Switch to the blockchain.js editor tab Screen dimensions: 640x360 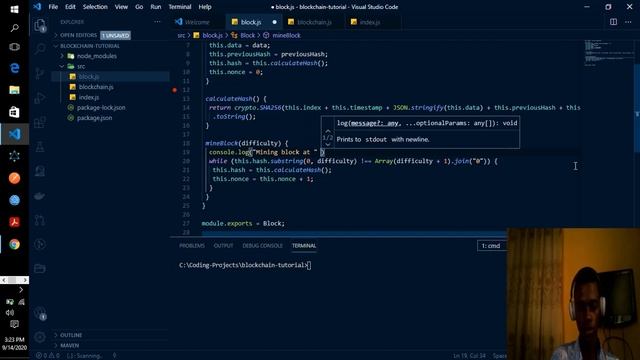pyautogui.click(x=313, y=22)
